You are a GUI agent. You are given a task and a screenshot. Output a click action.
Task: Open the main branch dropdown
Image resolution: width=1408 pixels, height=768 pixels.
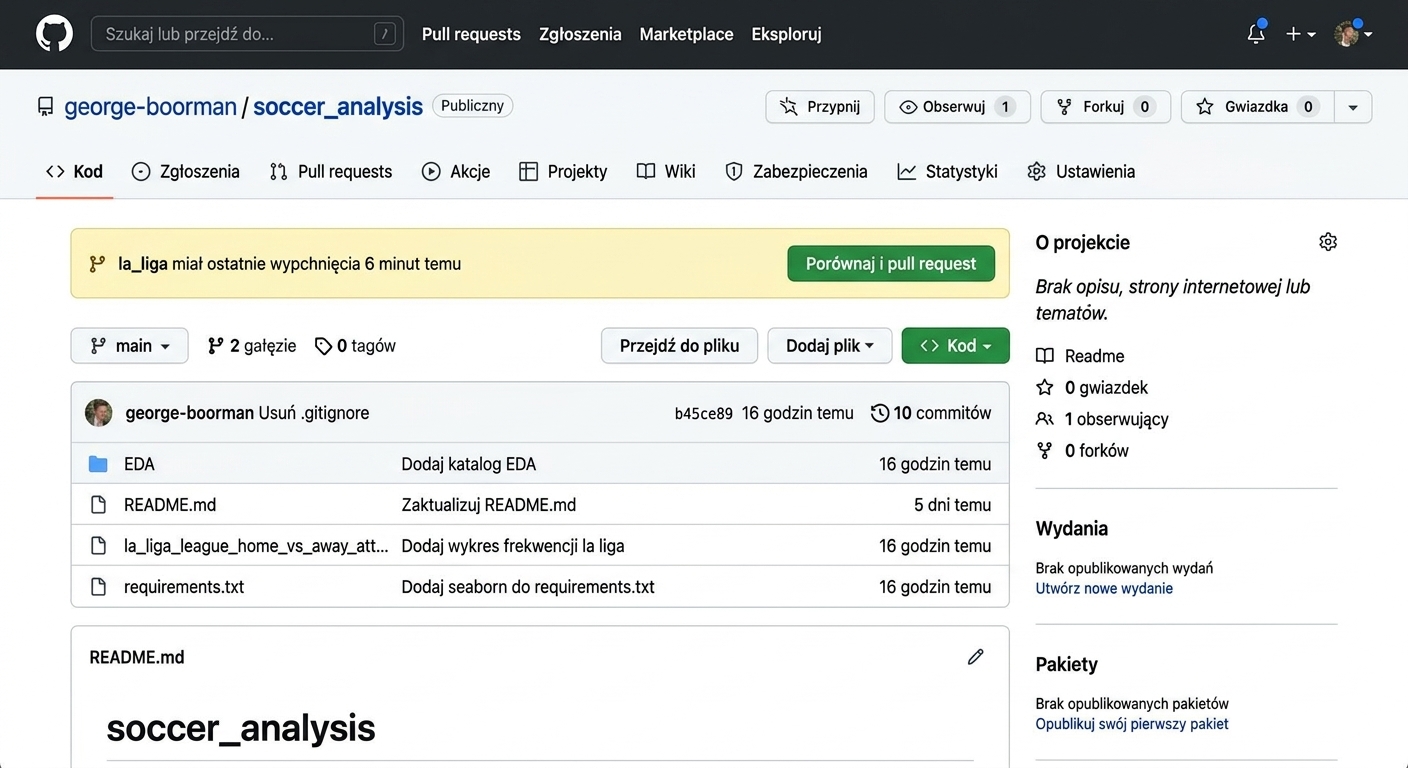click(x=129, y=346)
